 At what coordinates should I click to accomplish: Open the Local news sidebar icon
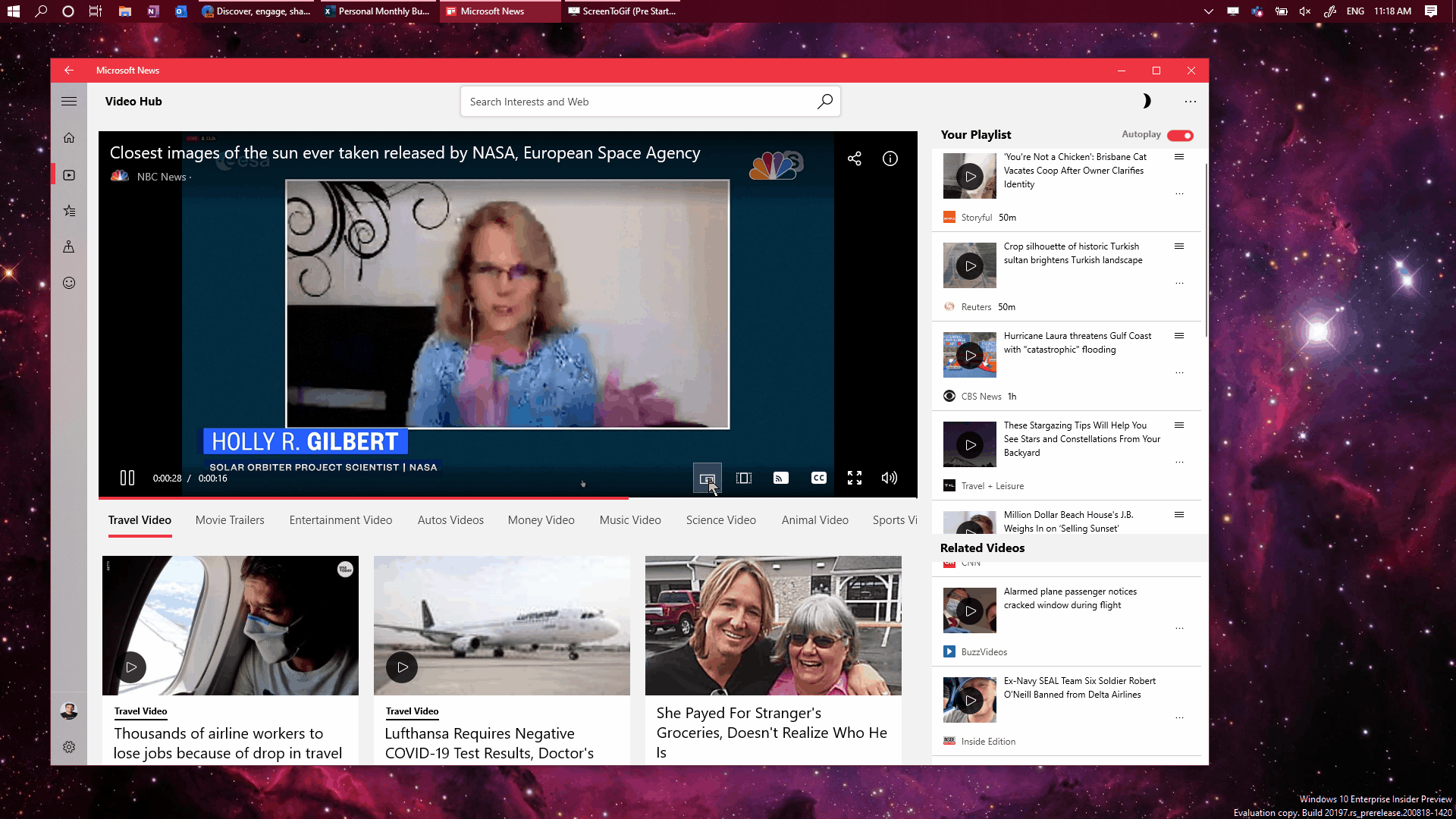pos(69,246)
